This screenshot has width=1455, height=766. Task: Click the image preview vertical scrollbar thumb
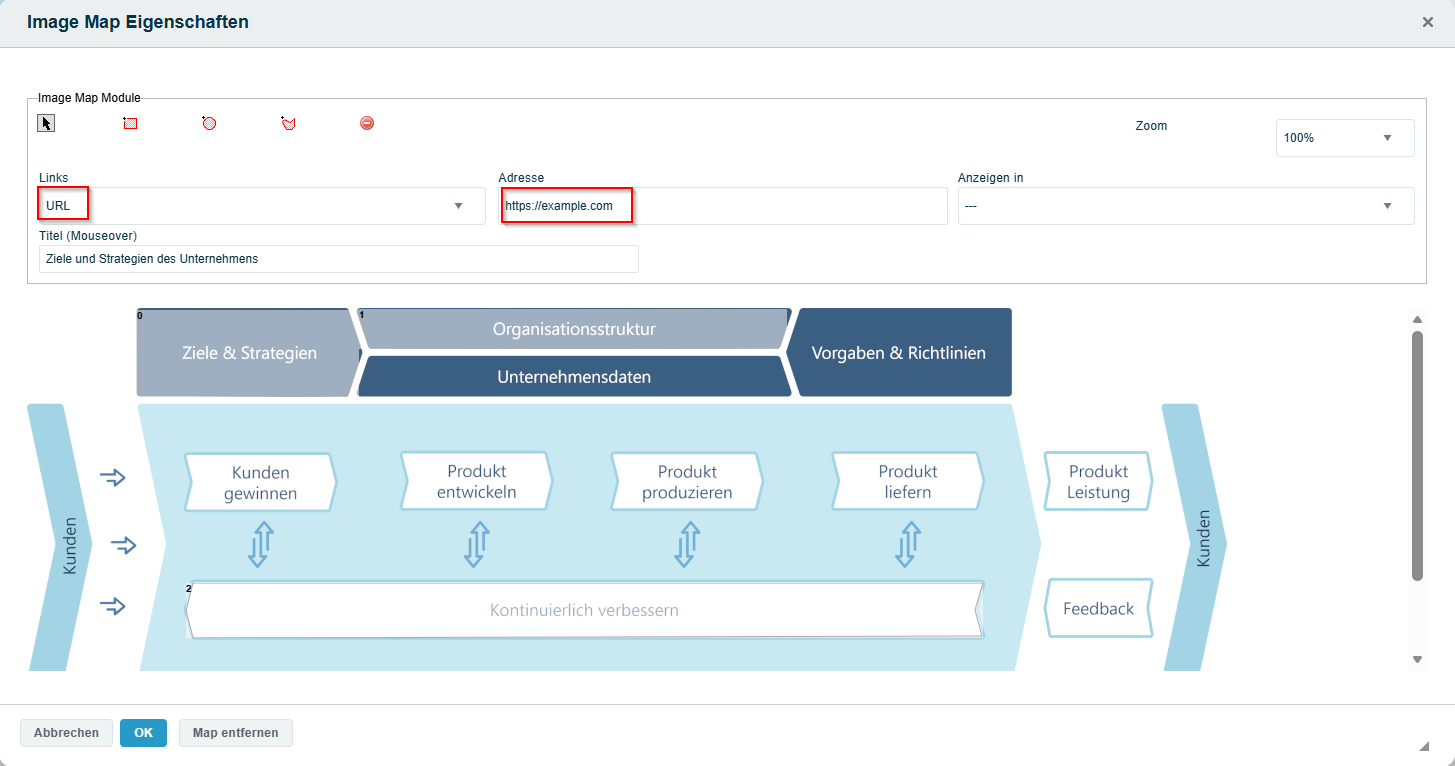click(x=1417, y=455)
